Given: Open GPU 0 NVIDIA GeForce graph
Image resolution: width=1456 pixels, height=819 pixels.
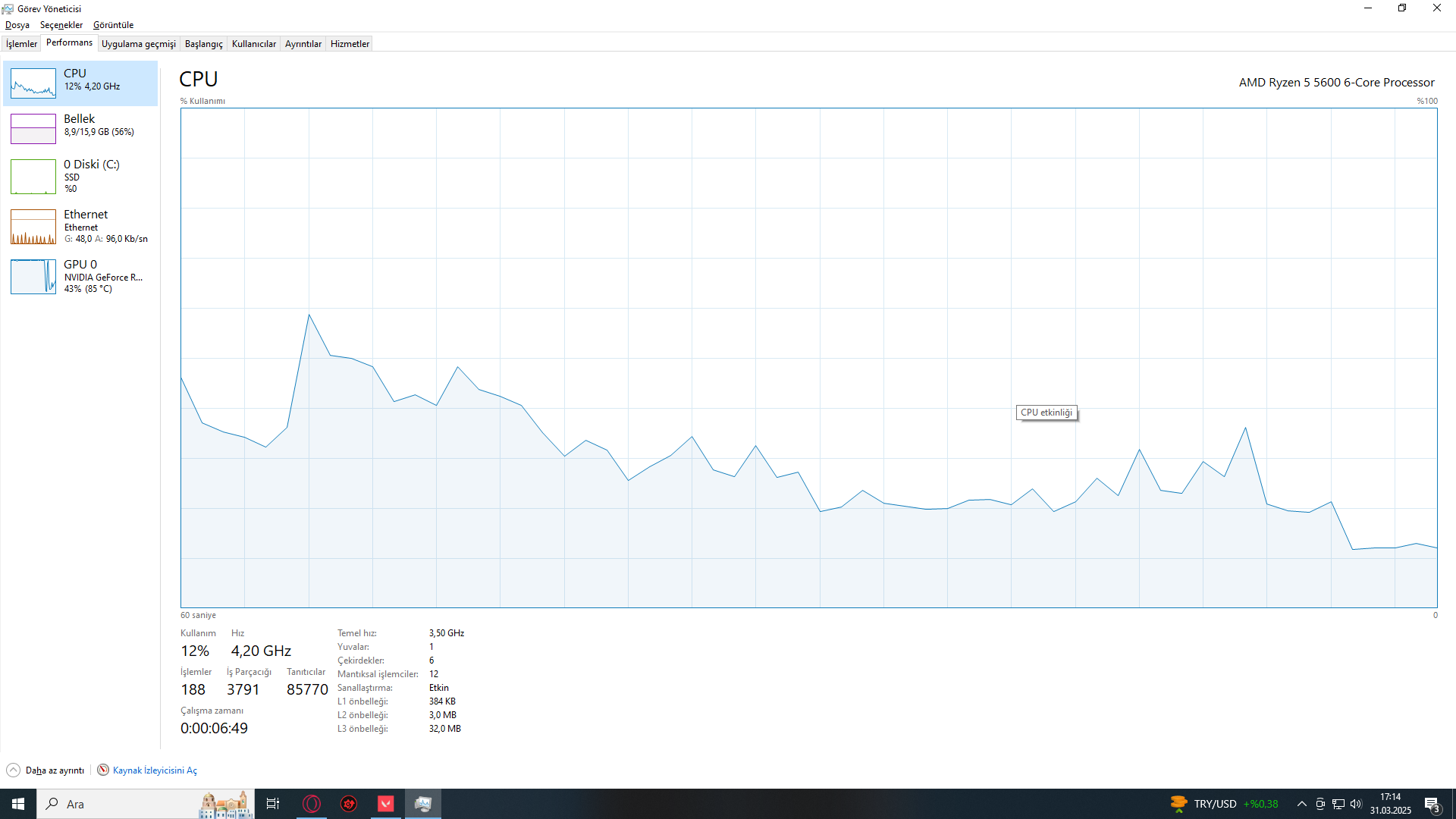Looking at the screenshot, I should tap(33, 276).
